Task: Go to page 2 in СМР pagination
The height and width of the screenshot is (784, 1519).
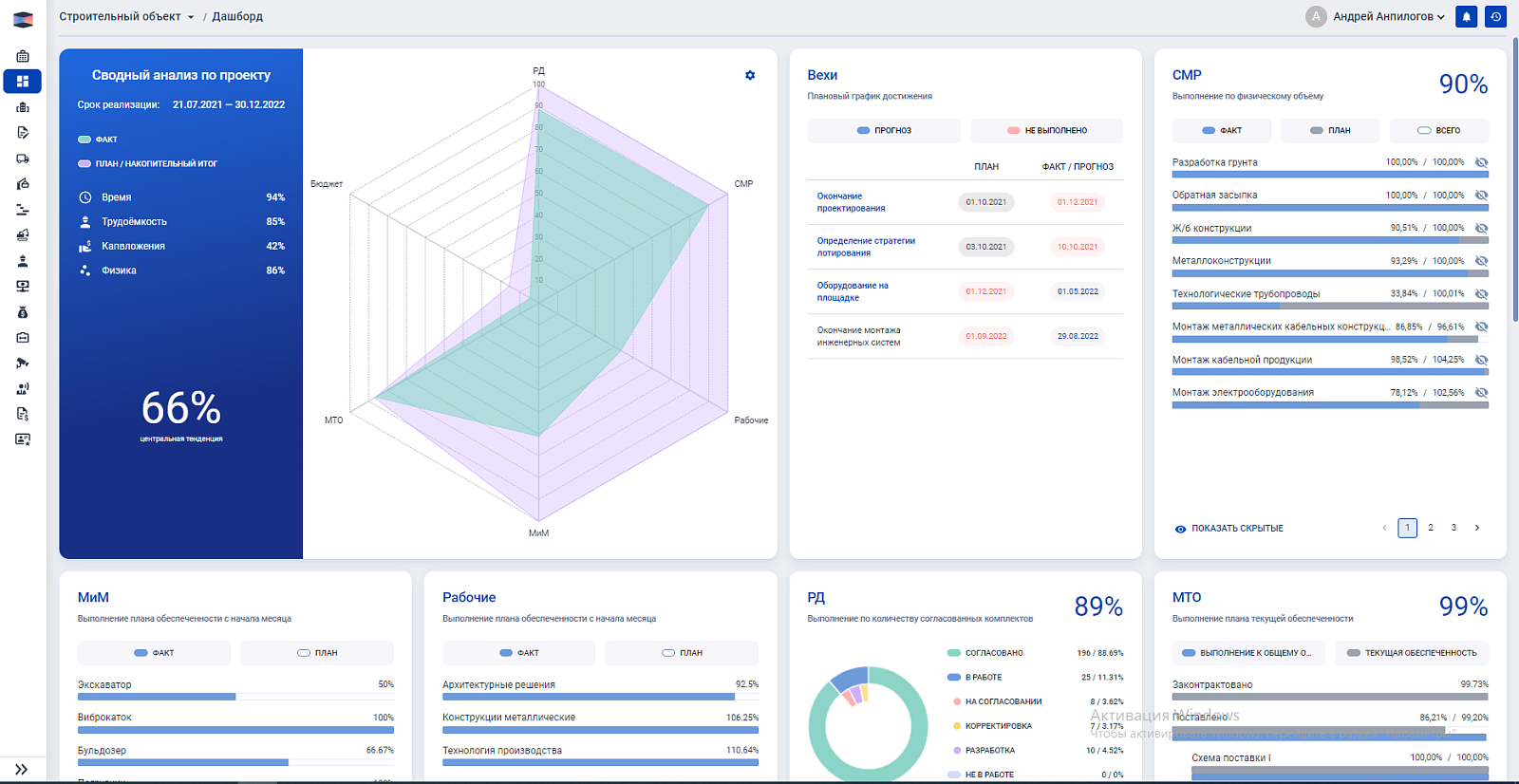Action: [x=1431, y=528]
